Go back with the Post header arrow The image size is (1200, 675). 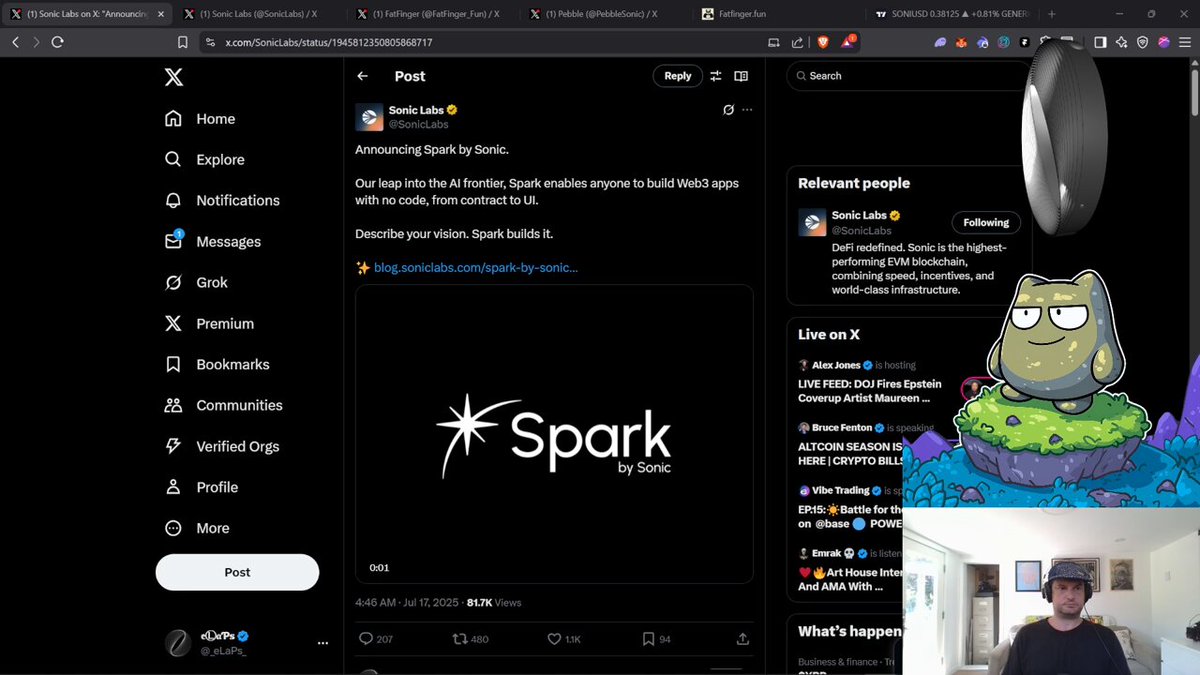pos(363,76)
